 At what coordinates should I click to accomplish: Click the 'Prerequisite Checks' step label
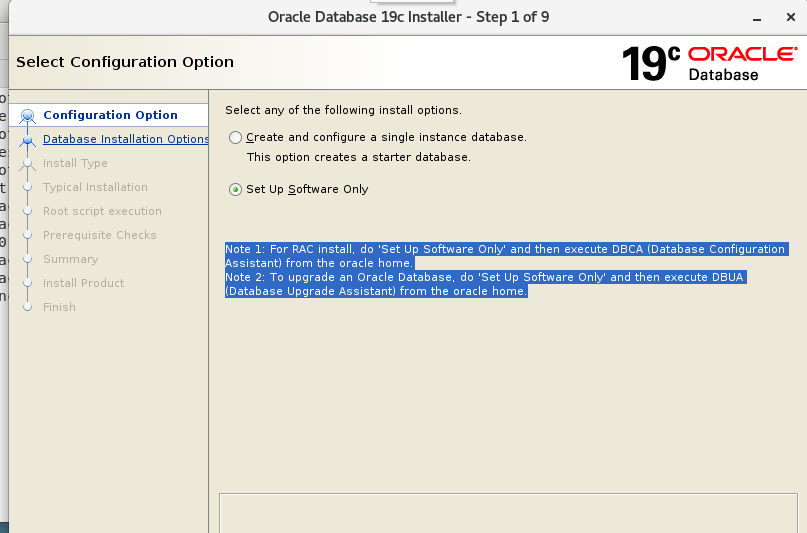(99, 235)
